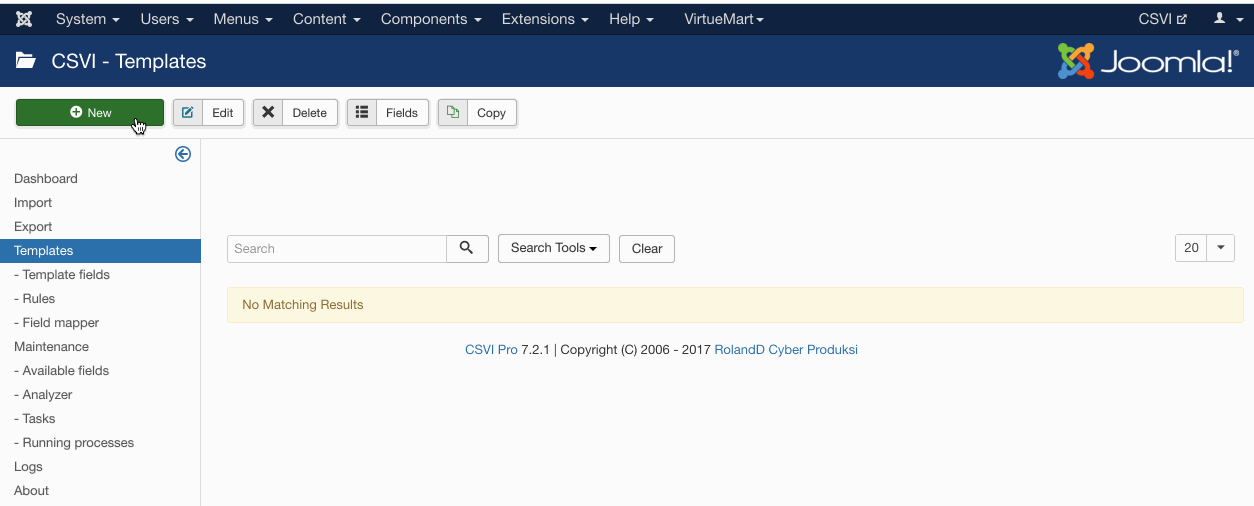Image resolution: width=1254 pixels, height=506 pixels.
Task: Open the CSVI Pro link
Action: [491, 350]
